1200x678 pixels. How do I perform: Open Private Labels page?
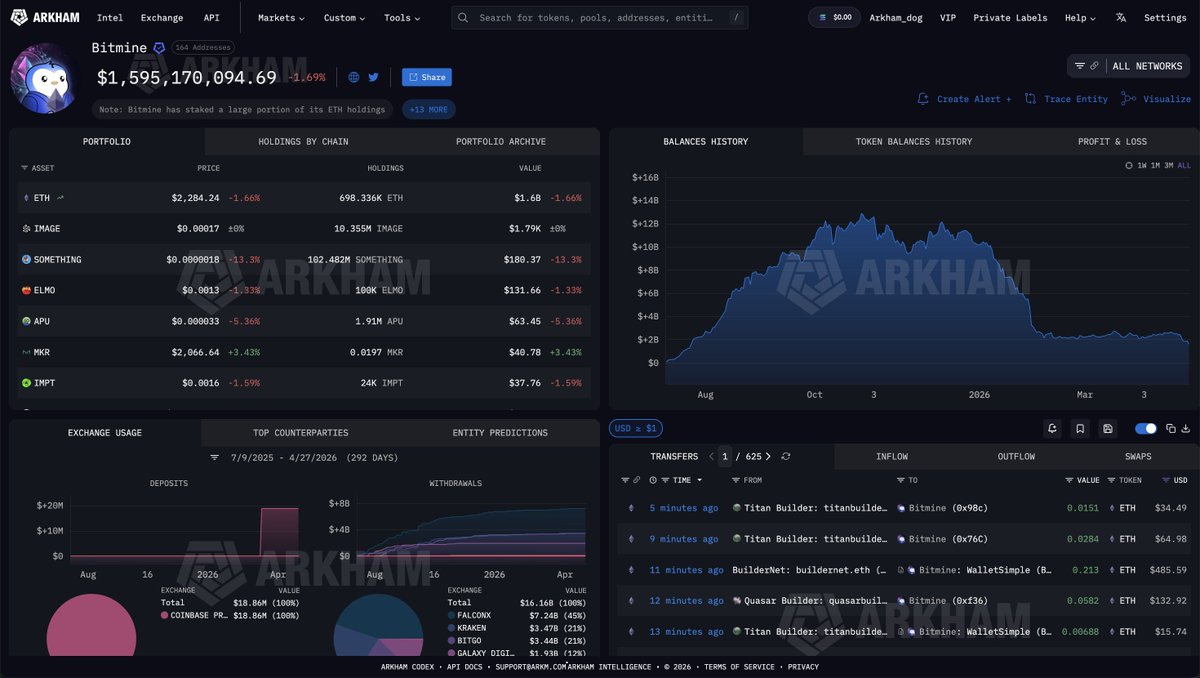coord(1010,17)
